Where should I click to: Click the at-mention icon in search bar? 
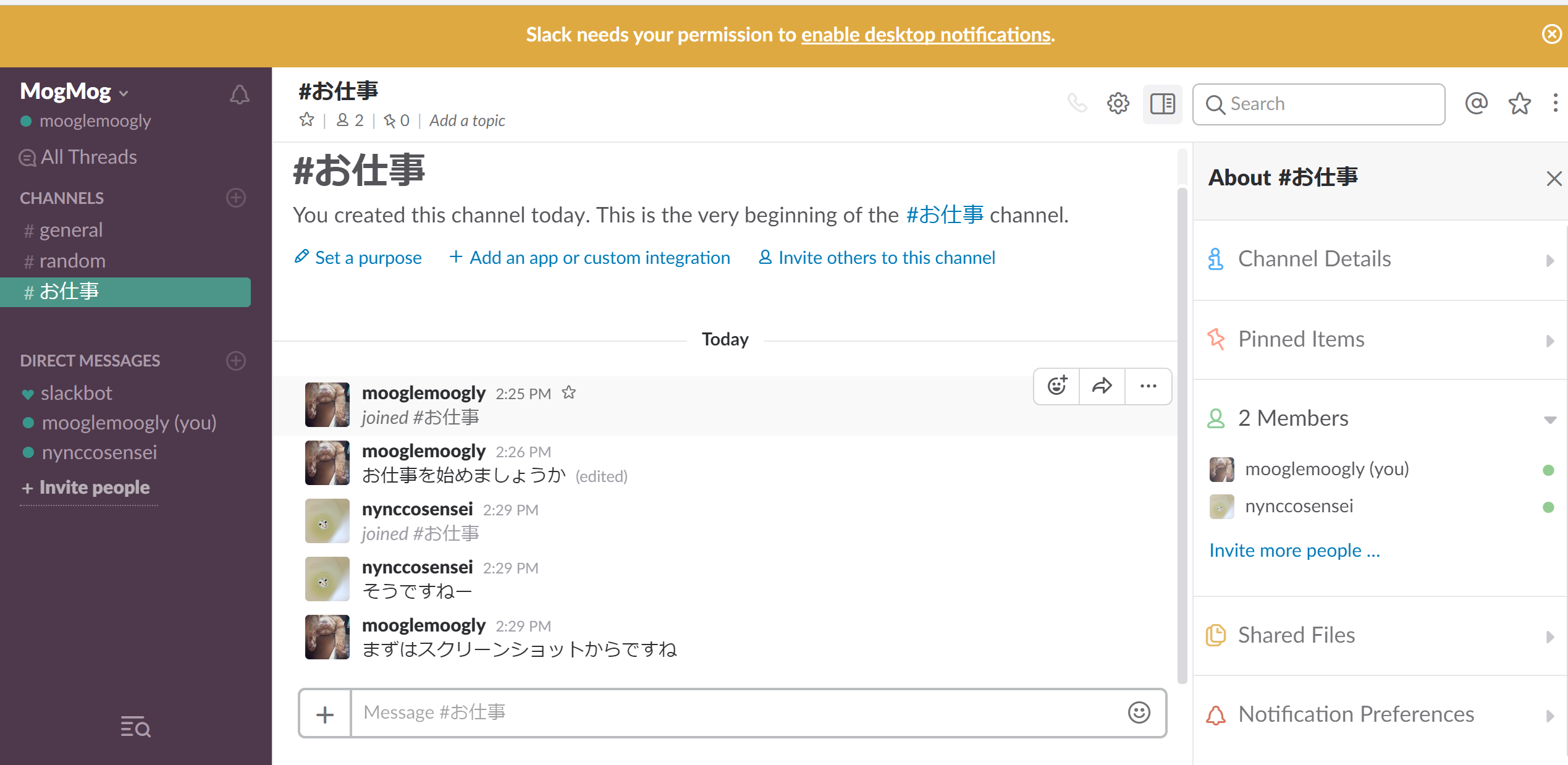tap(1477, 102)
